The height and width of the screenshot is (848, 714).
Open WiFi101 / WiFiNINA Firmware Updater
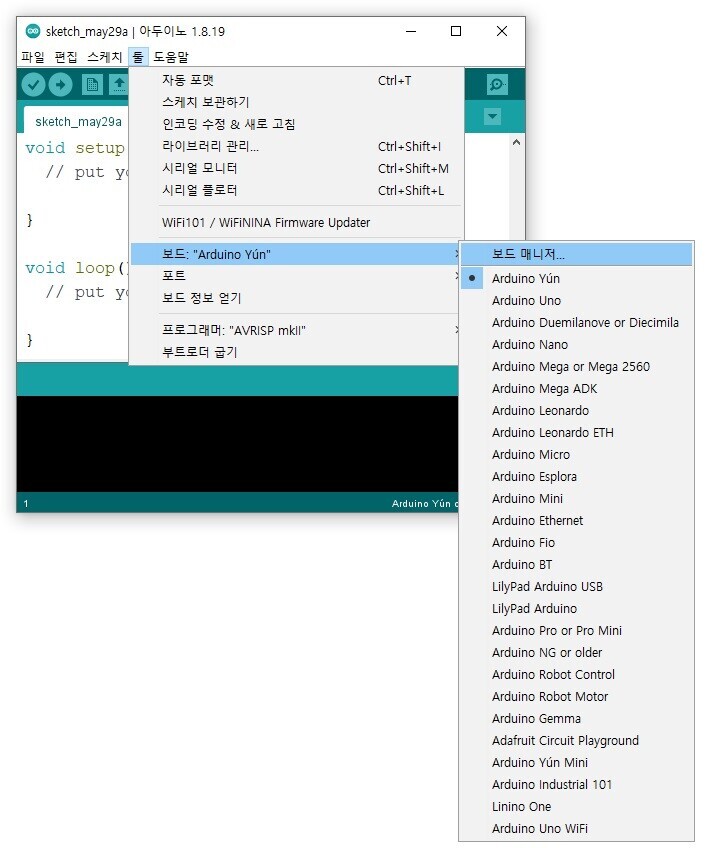[x=295, y=222]
